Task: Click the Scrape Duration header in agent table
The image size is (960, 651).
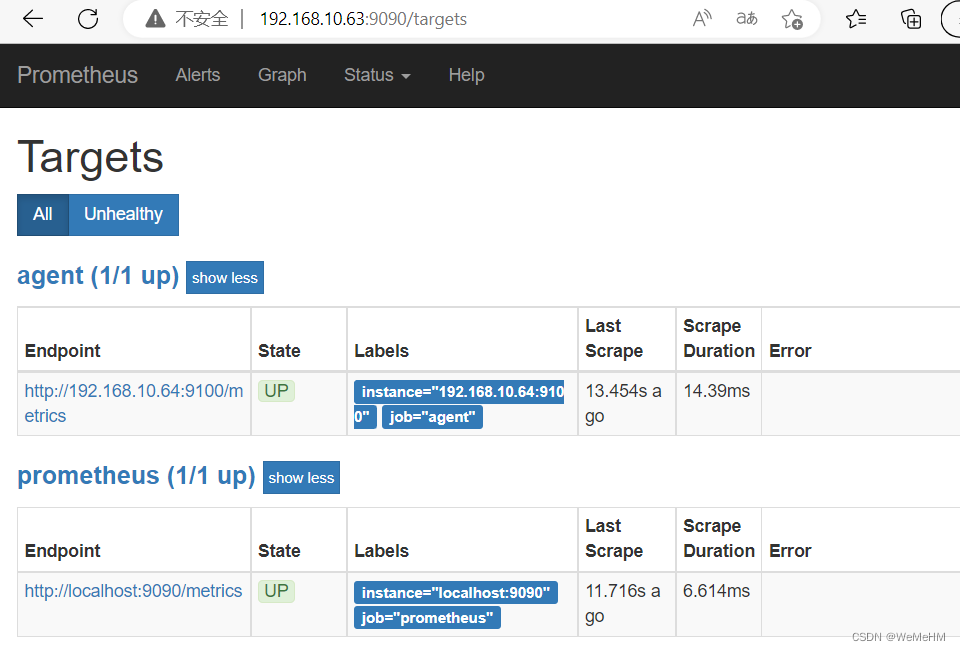Action: 719,339
